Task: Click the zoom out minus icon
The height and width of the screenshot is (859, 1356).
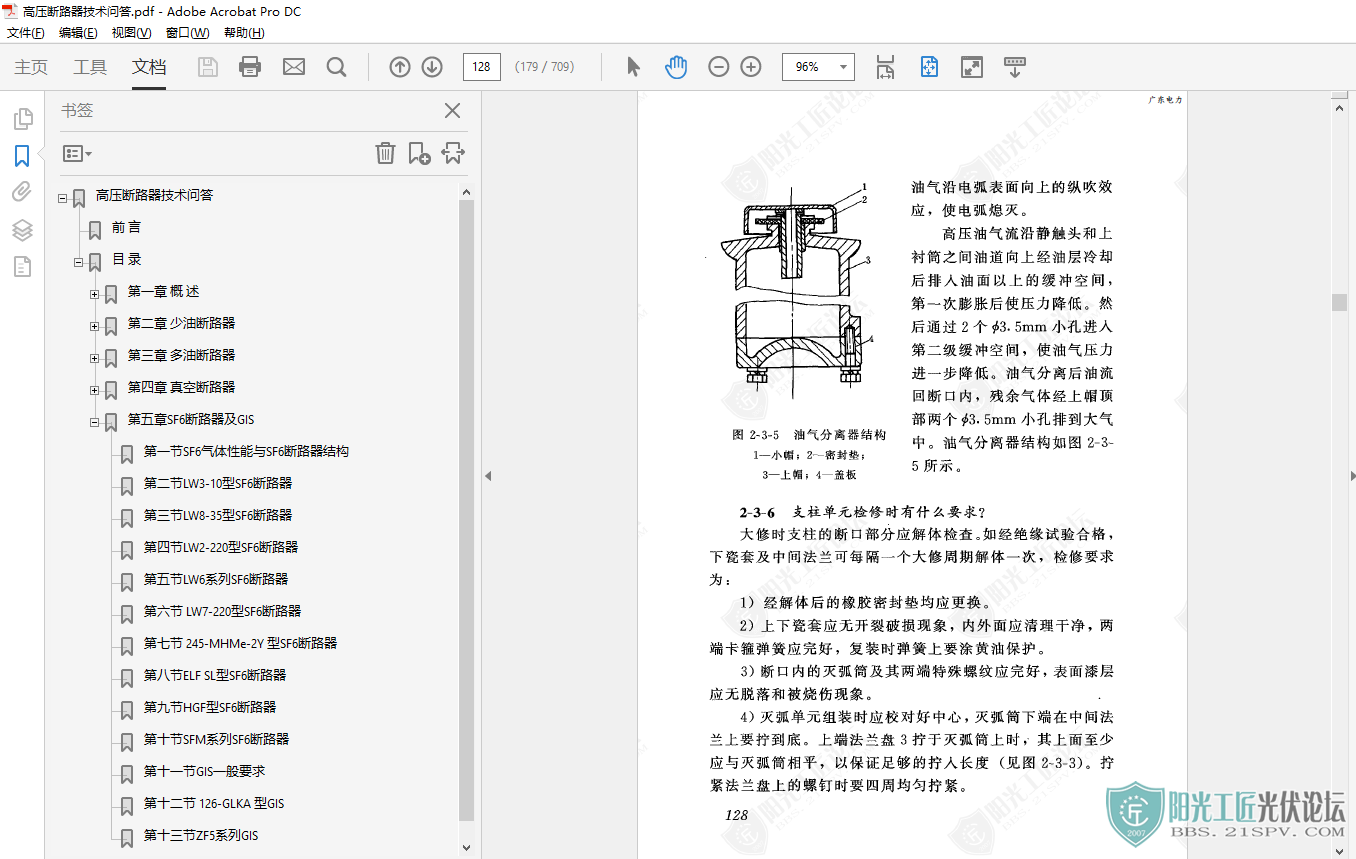Action: [x=719, y=67]
